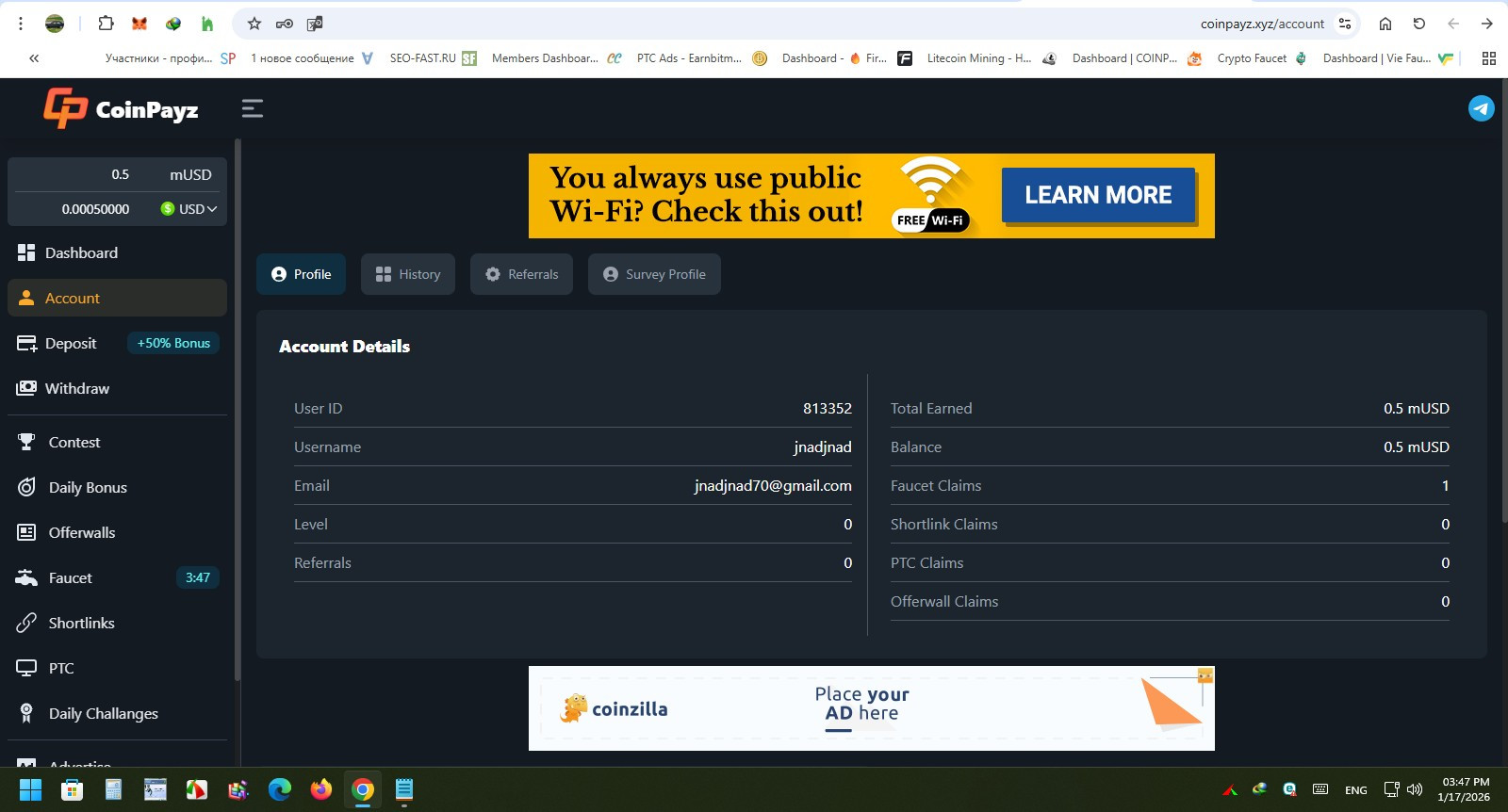Click the MetaMask fox extension icon
The image size is (1508, 812).
(x=139, y=24)
